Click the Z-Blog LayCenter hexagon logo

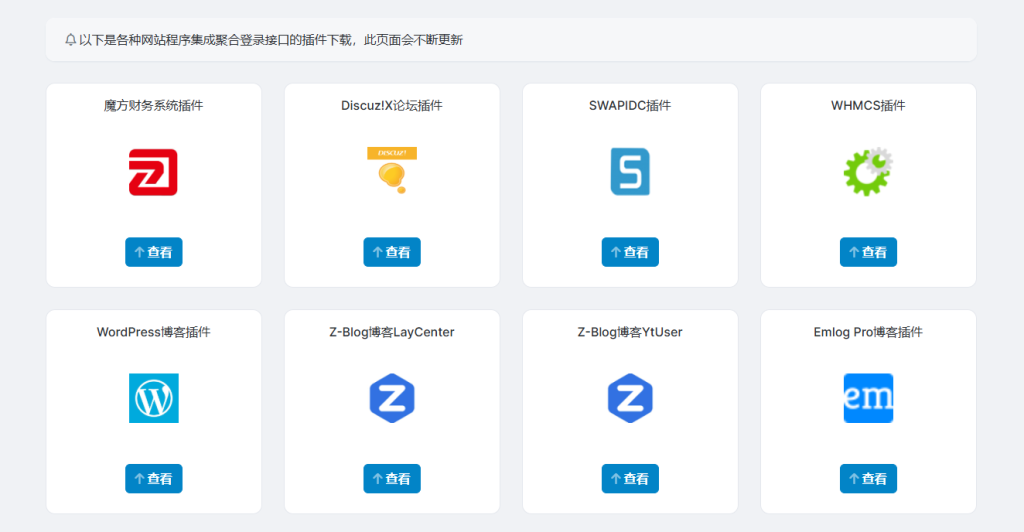392,398
